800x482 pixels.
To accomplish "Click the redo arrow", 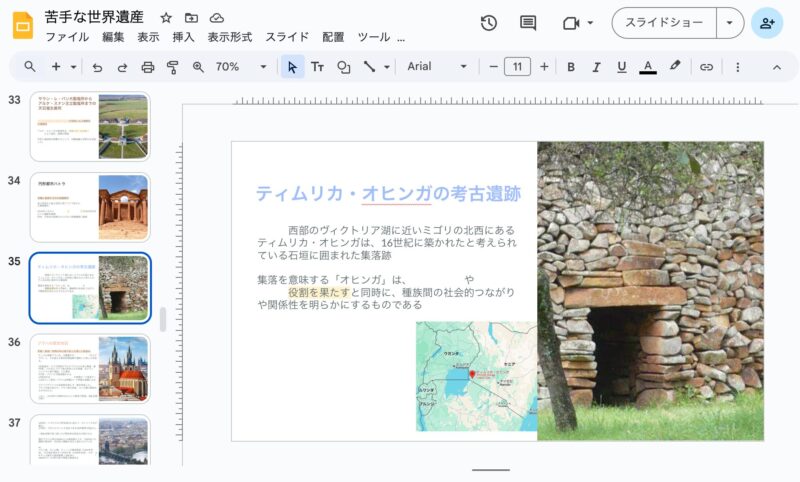I will 122,67.
